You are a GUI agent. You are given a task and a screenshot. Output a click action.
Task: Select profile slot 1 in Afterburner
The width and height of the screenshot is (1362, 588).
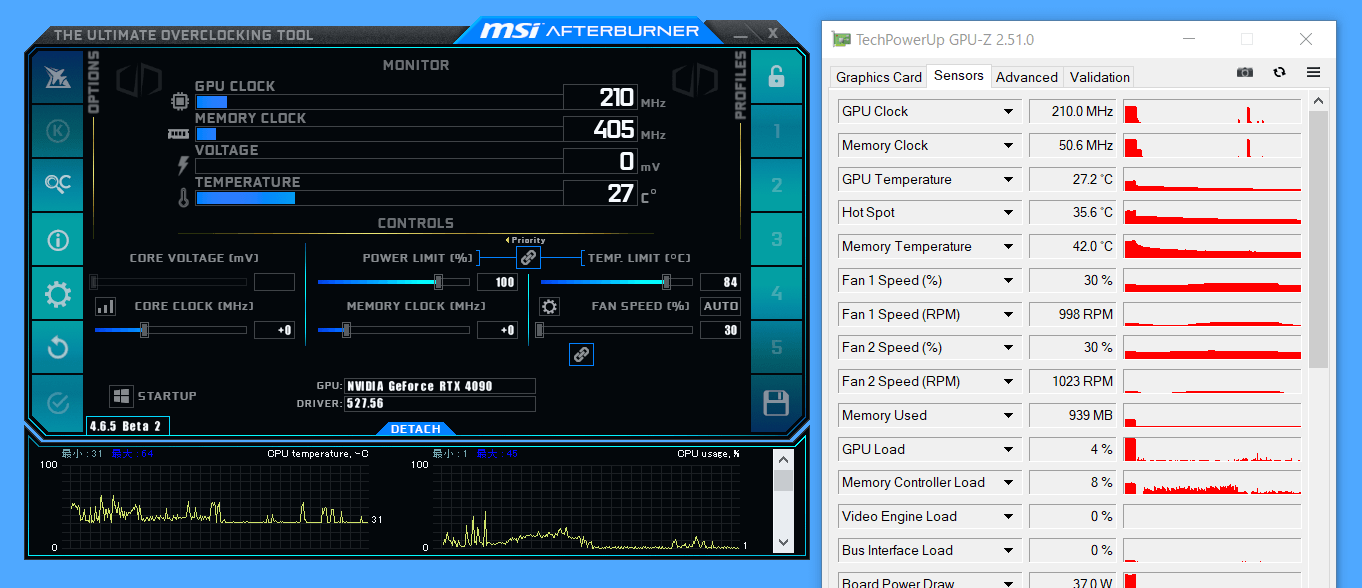pyautogui.click(x=776, y=131)
